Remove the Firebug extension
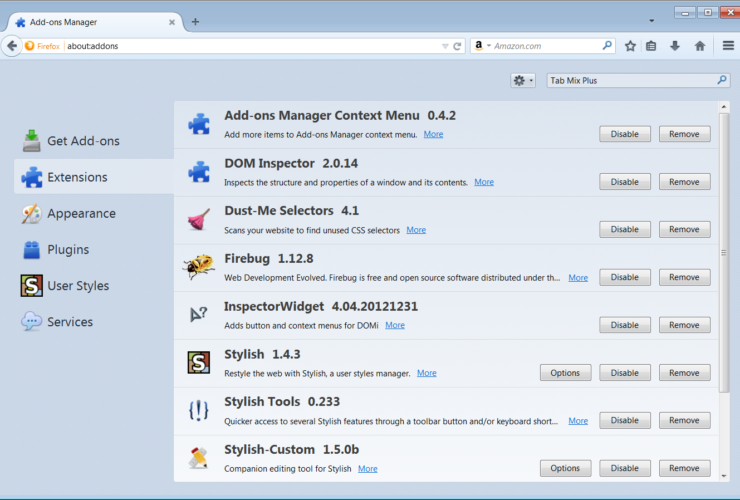This screenshot has width=740, height=500. tap(684, 277)
